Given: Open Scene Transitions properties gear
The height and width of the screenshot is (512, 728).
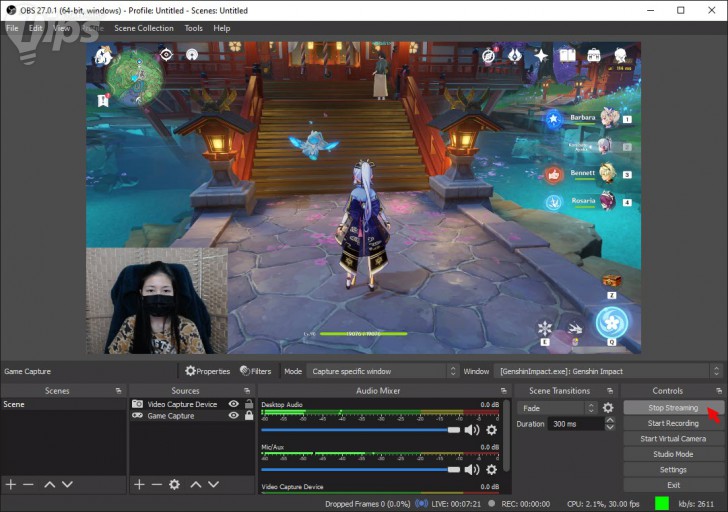Looking at the screenshot, I should 608,408.
